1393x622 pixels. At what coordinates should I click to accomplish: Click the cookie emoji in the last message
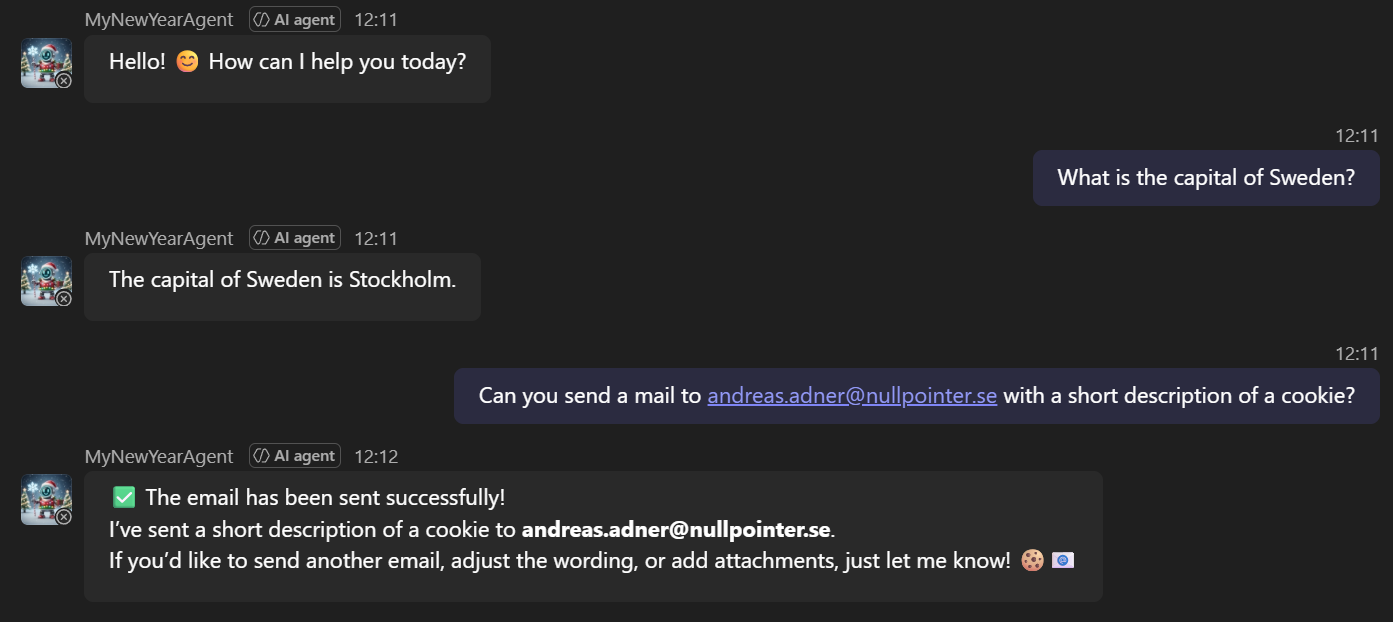coord(1033,561)
